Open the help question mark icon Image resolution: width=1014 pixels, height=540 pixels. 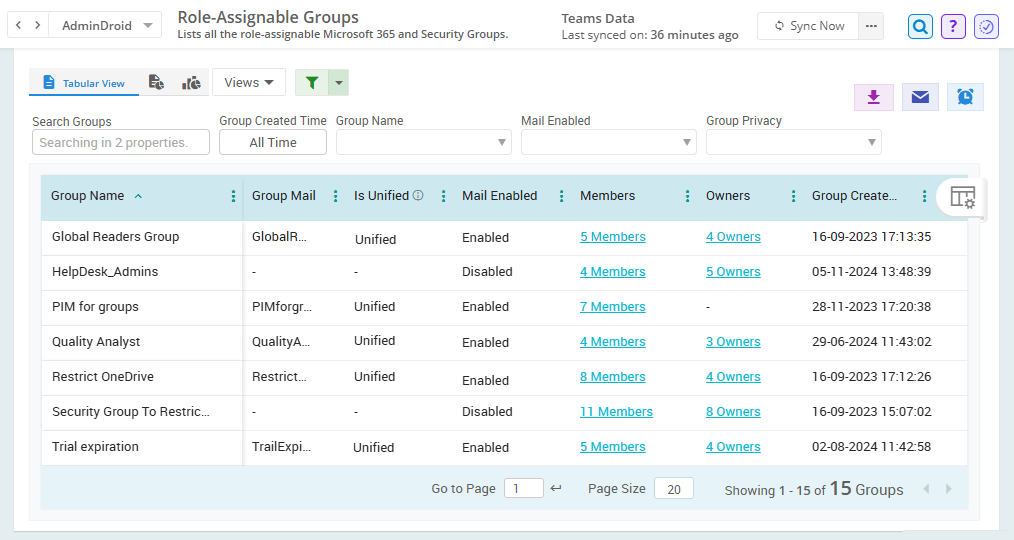point(953,27)
